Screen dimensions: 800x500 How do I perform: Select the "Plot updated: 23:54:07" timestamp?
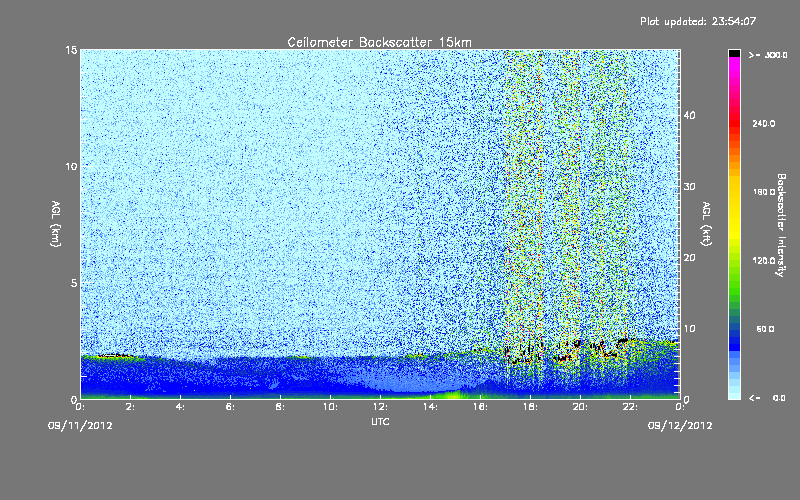coord(698,21)
